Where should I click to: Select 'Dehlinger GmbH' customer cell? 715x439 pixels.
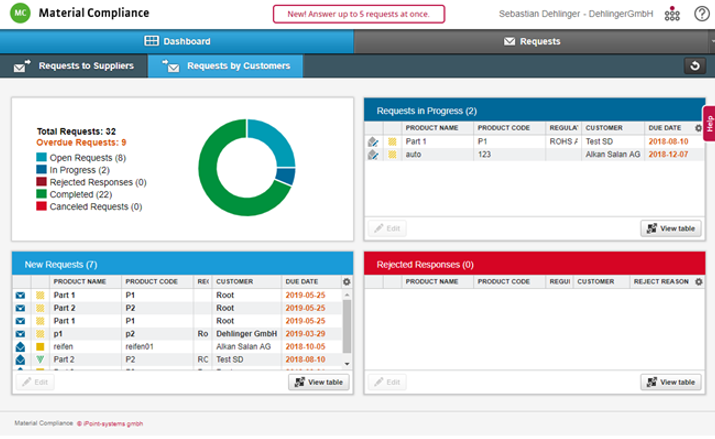tap(247, 334)
